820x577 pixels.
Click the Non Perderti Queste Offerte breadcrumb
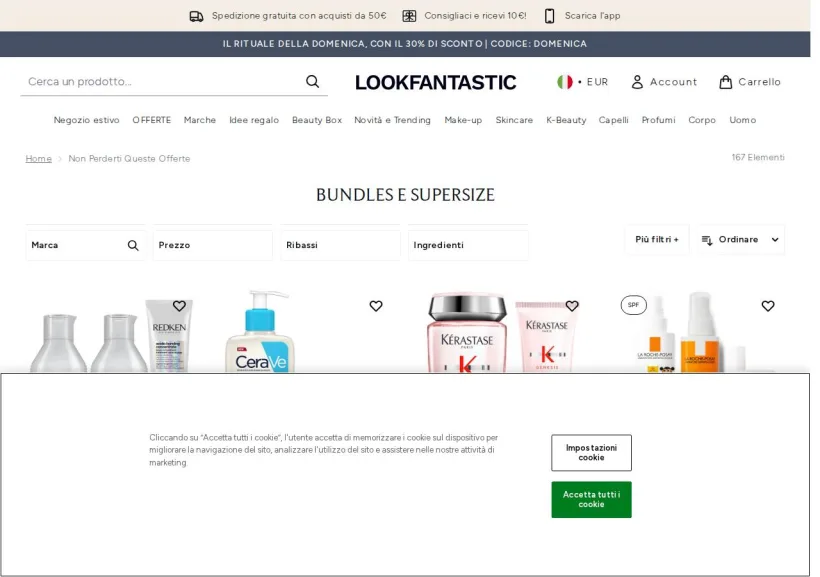(129, 159)
